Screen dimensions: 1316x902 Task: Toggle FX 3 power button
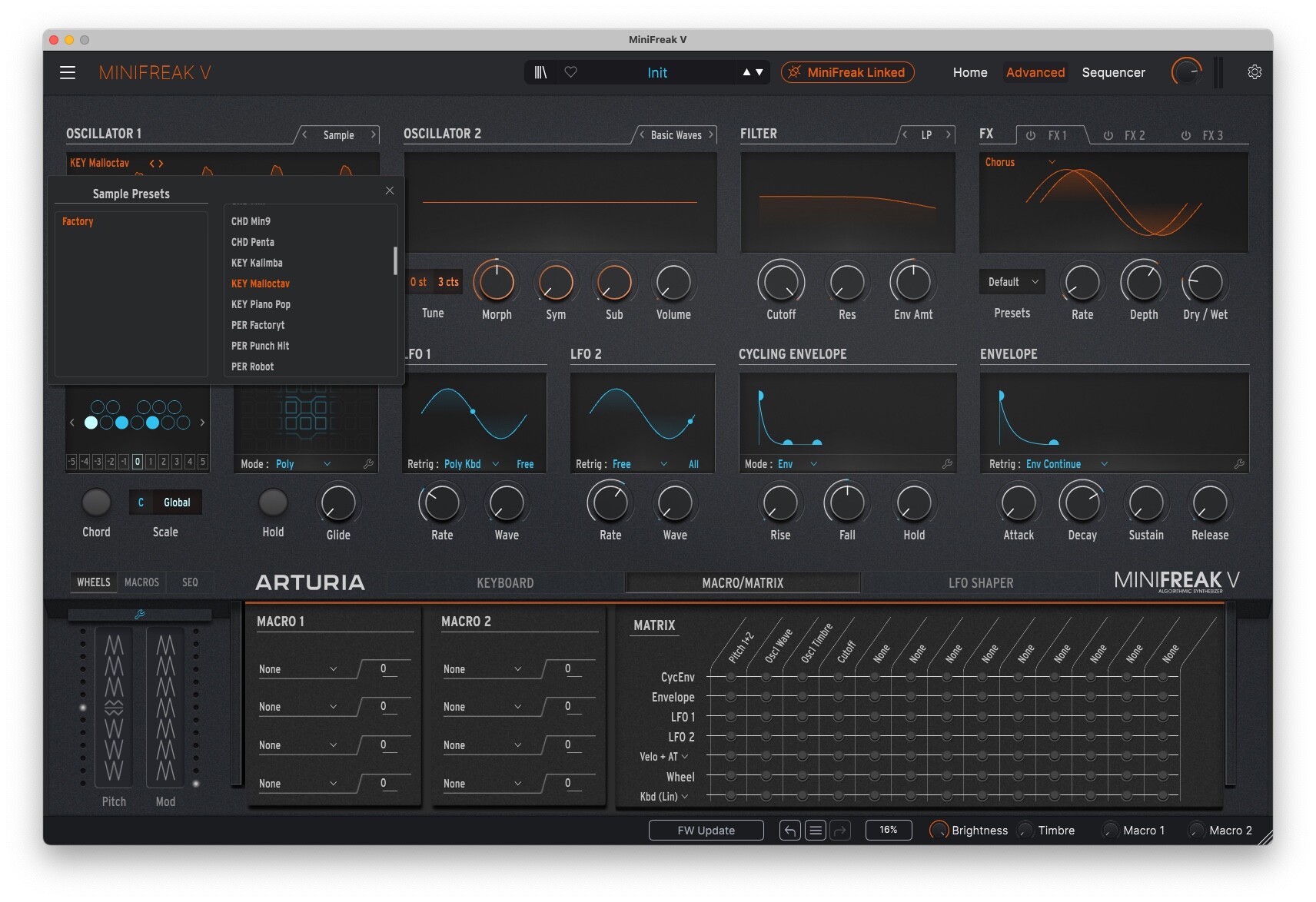click(x=1186, y=135)
